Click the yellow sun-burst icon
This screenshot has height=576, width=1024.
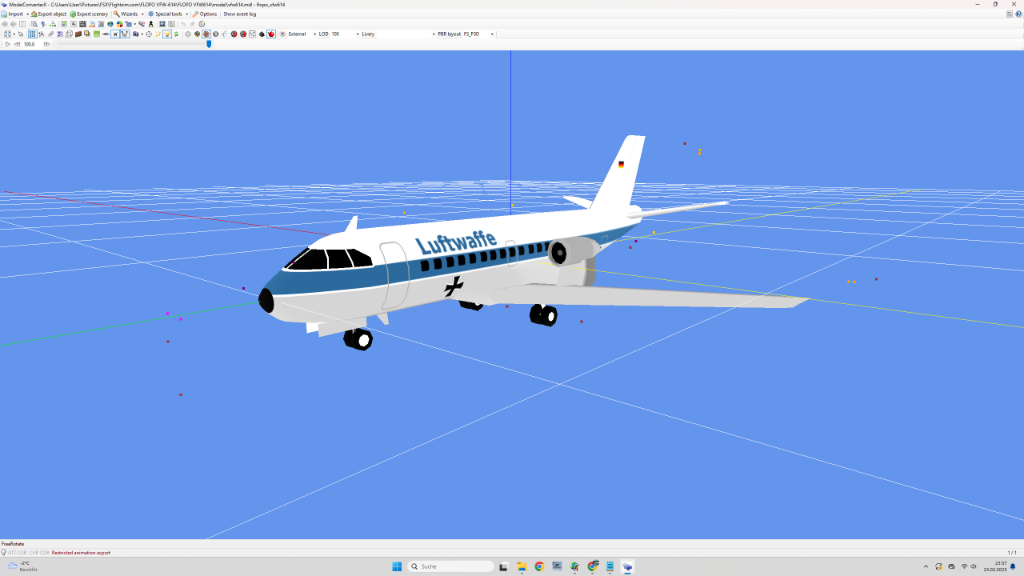pyautogui.click(x=157, y=34)
